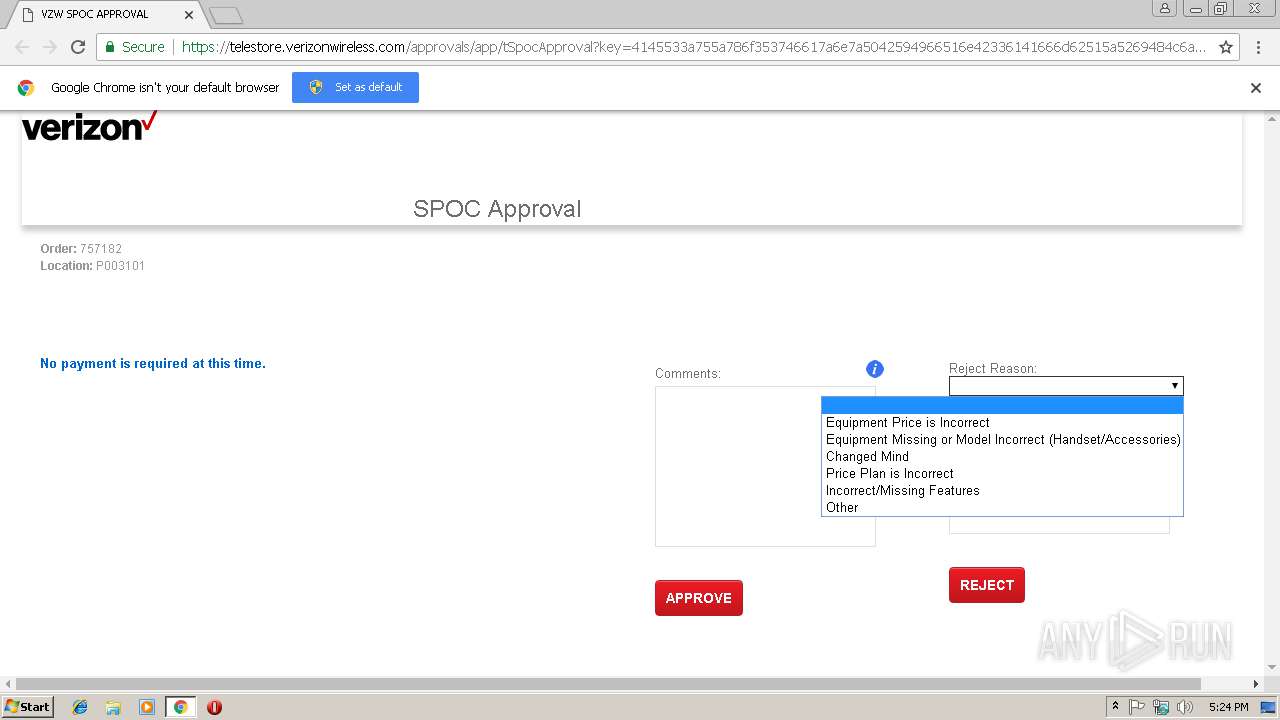1280x720 pixels.
Task: Open the Windows Start menu
Action: (x=28, y=707)
